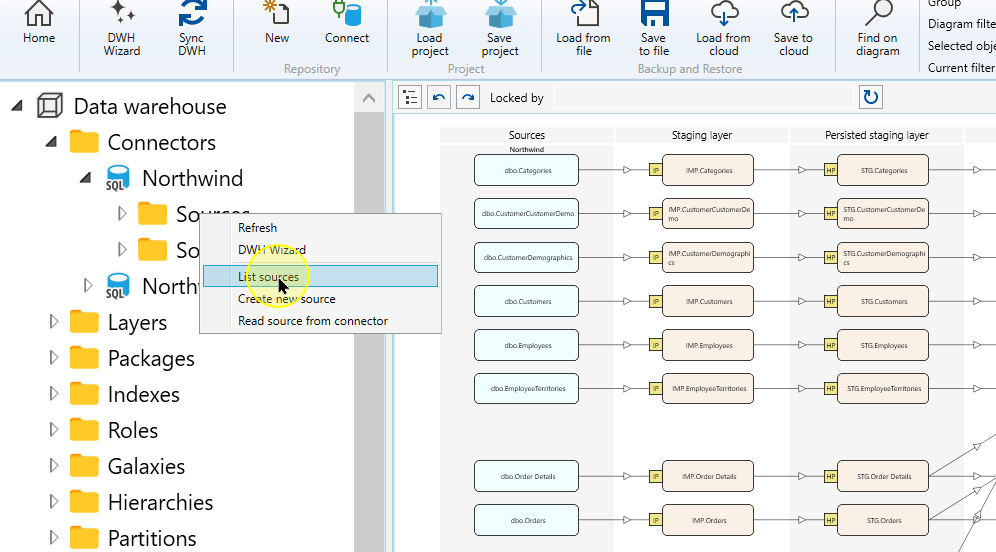Screen dimensions: 996x552
Task: Click the Sources column header
Action: pos(527,135)
